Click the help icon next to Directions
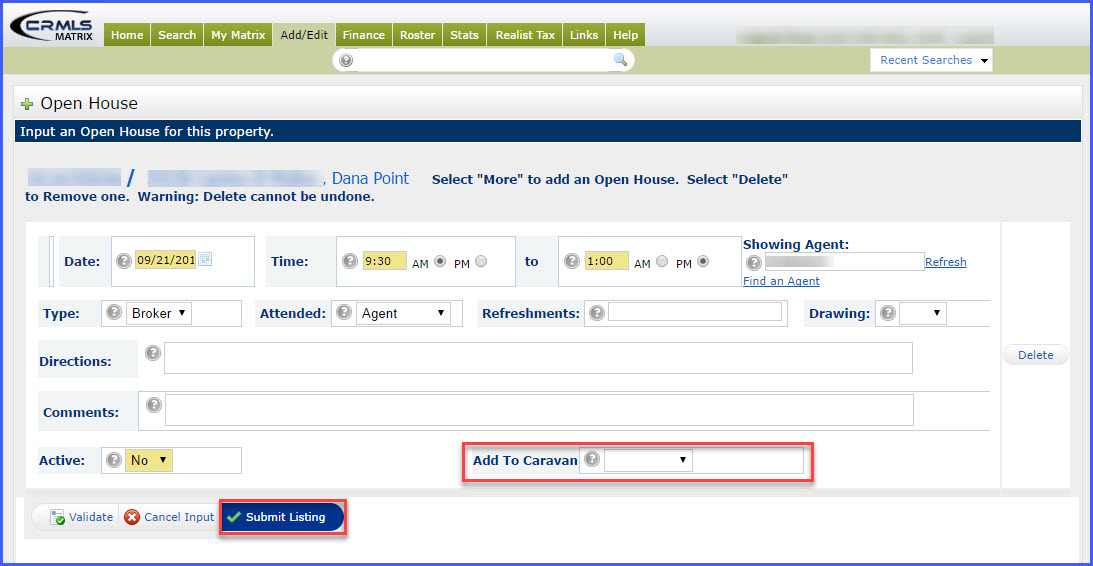The height and width of the screenshot is (566, 1093). tap(153, 353)
